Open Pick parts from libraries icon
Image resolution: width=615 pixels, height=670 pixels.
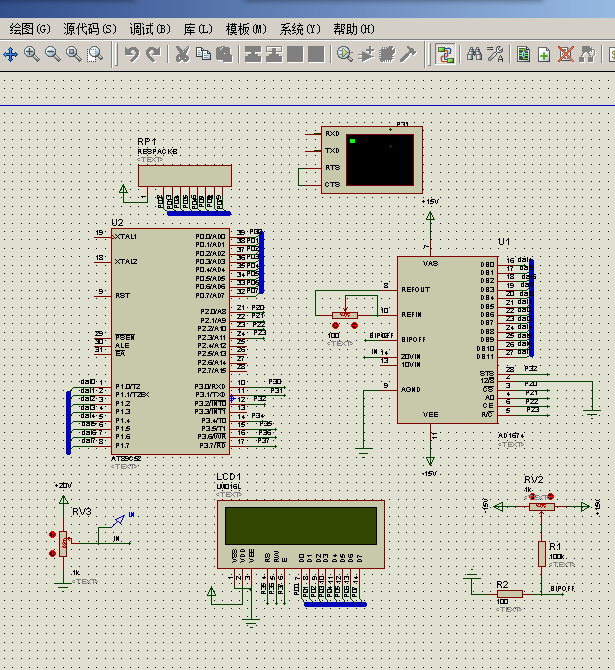click(x=344, y=55)
